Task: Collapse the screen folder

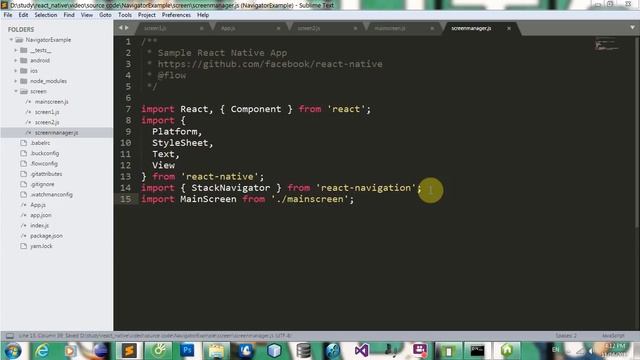Action: pyautogui.click(x=16, y=91)
